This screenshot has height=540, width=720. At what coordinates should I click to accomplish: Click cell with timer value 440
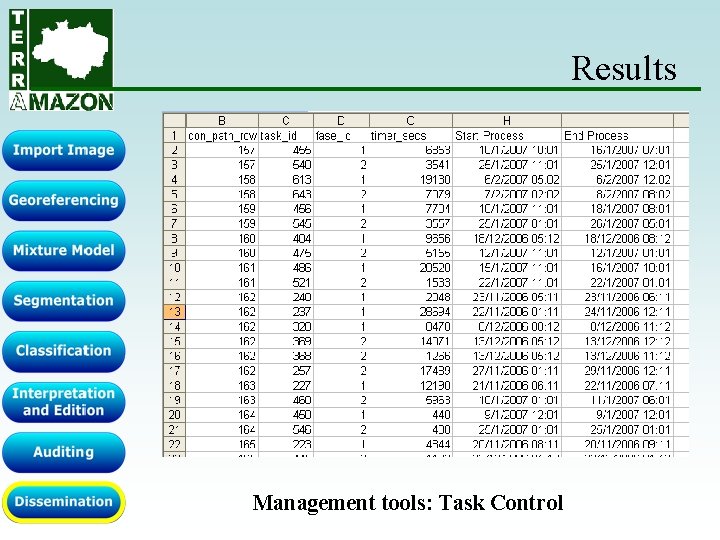pos(411,415)
